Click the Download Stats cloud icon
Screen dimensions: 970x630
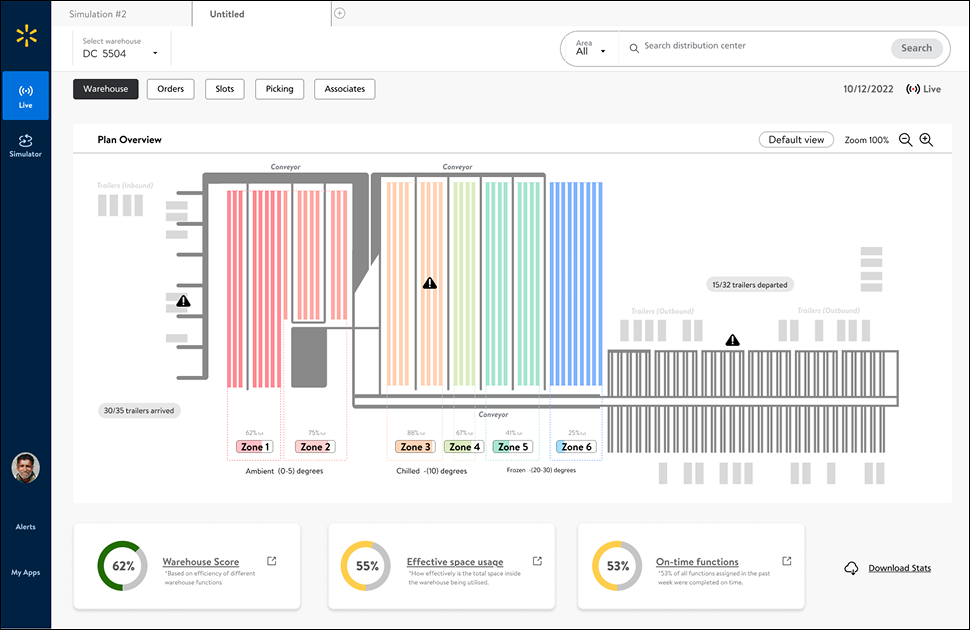[x=851, y=568]
